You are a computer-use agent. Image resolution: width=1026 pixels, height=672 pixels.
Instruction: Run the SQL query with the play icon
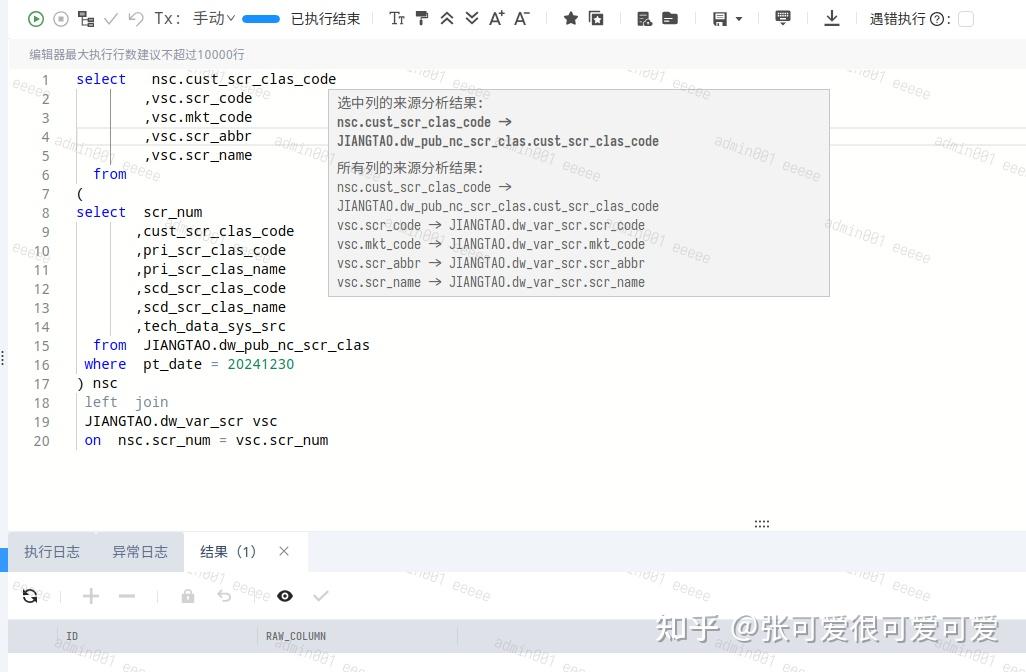pyautogui.click(x=34, y=18)
